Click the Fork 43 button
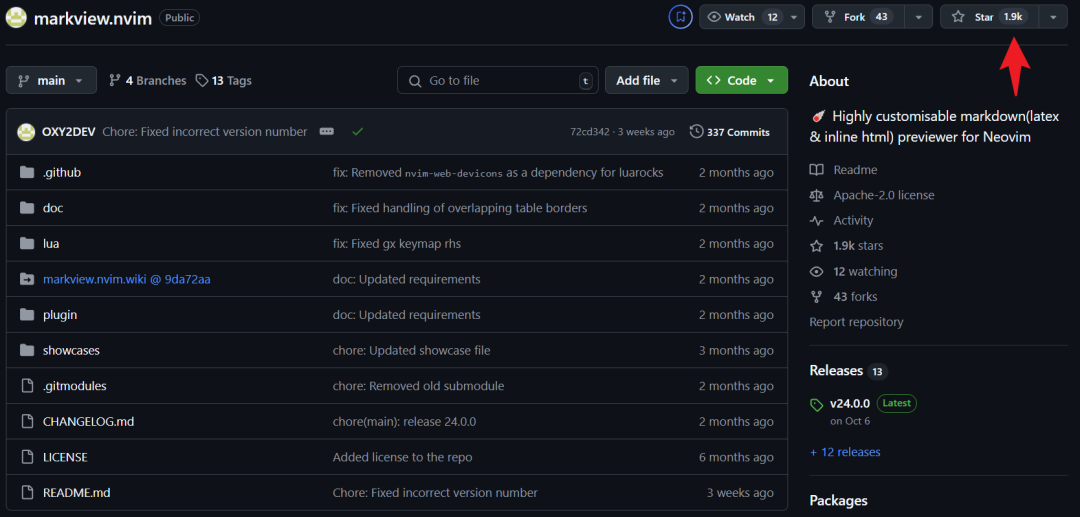 pyautogui.click(x=858, y=17)
